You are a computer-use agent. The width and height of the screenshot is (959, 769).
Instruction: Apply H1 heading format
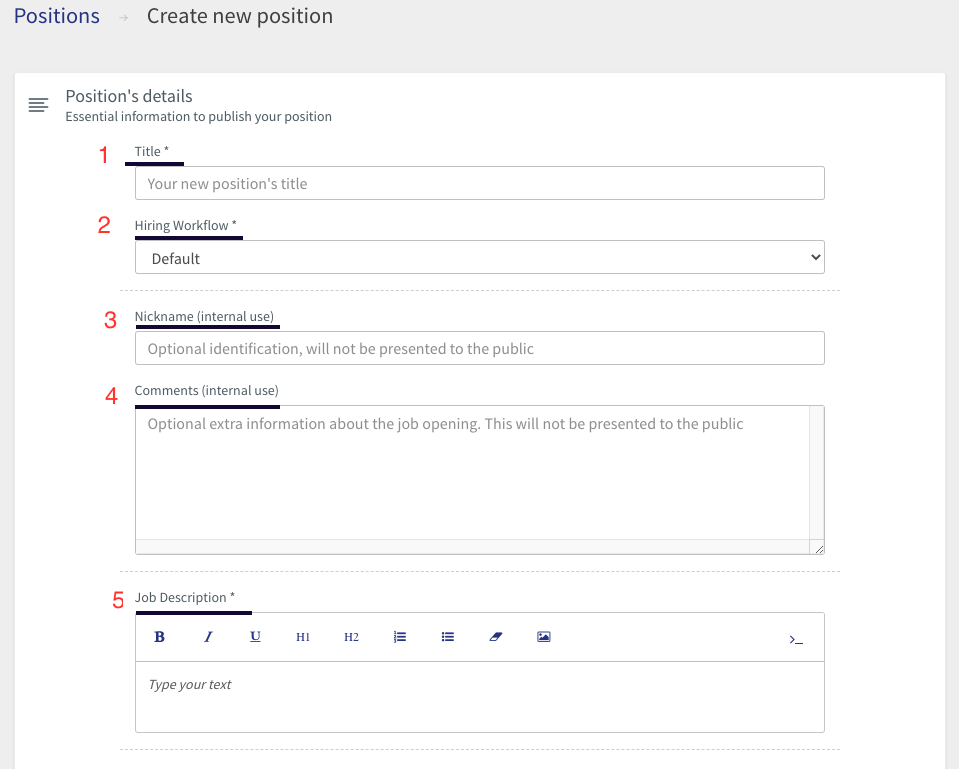coord(303,637)
